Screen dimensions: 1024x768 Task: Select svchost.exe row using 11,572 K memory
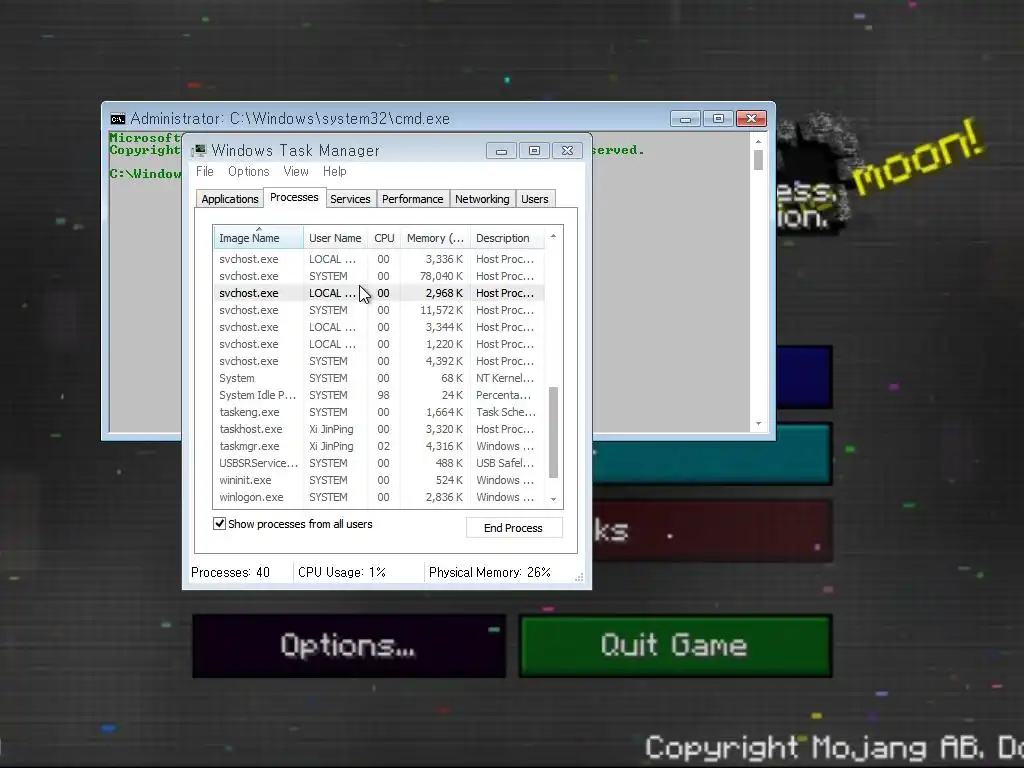(x=379, y=310)
